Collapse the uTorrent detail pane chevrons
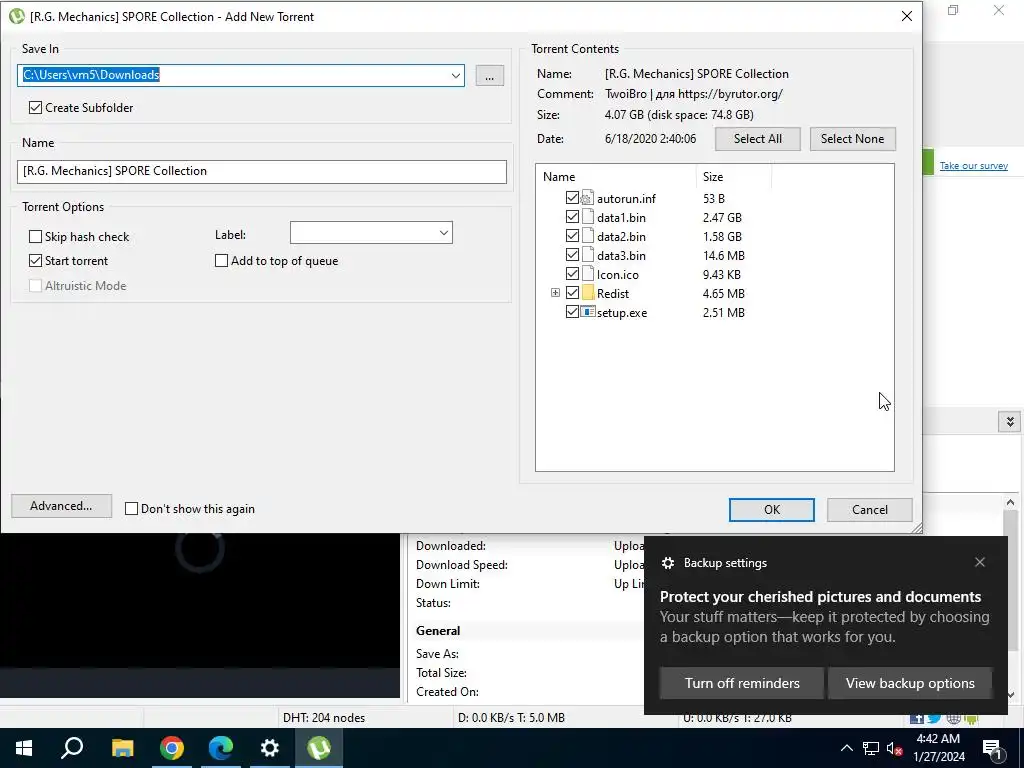1024x768 pixels. (x=1010, y=422)
